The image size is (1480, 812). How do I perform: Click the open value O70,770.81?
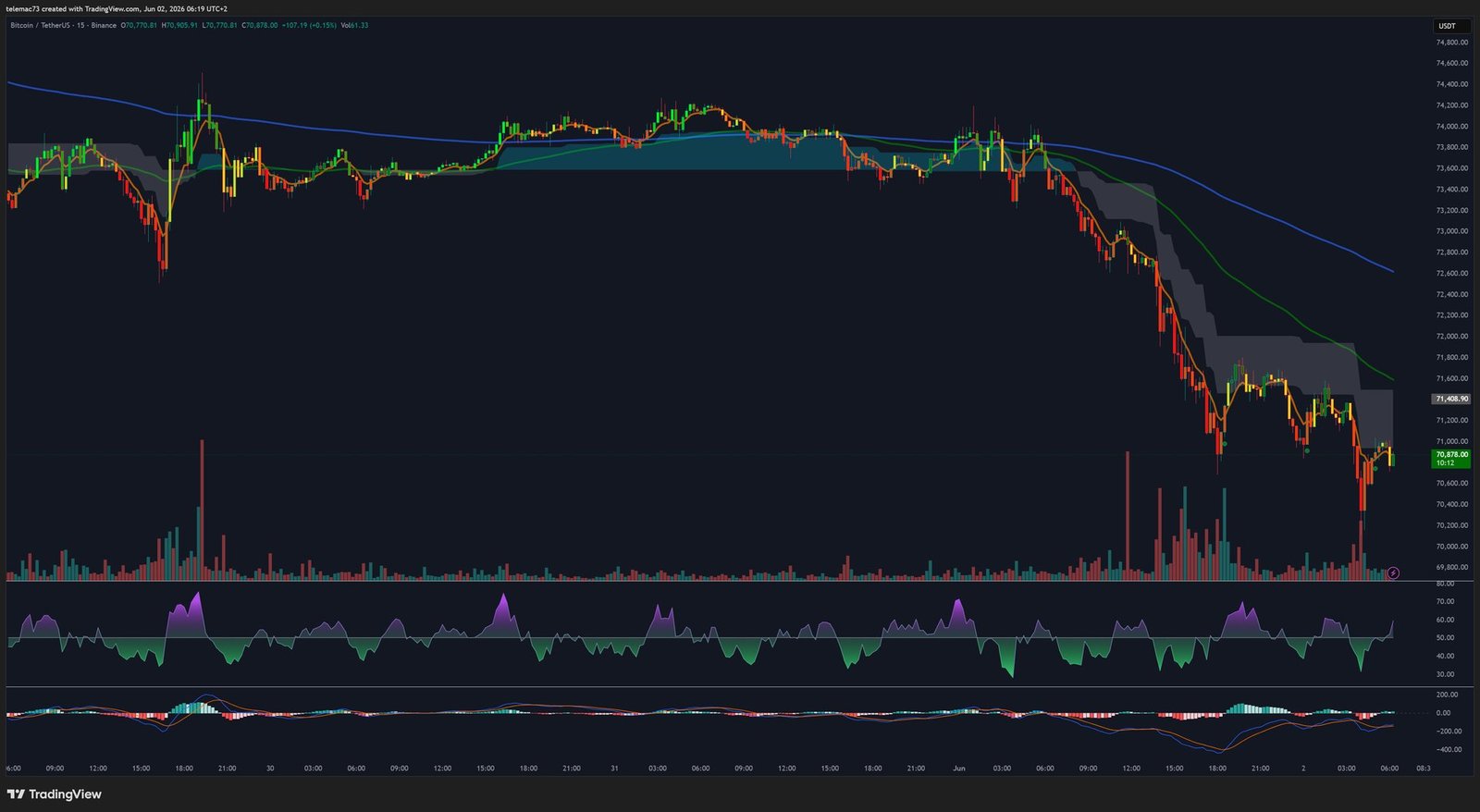click(139, 25)
